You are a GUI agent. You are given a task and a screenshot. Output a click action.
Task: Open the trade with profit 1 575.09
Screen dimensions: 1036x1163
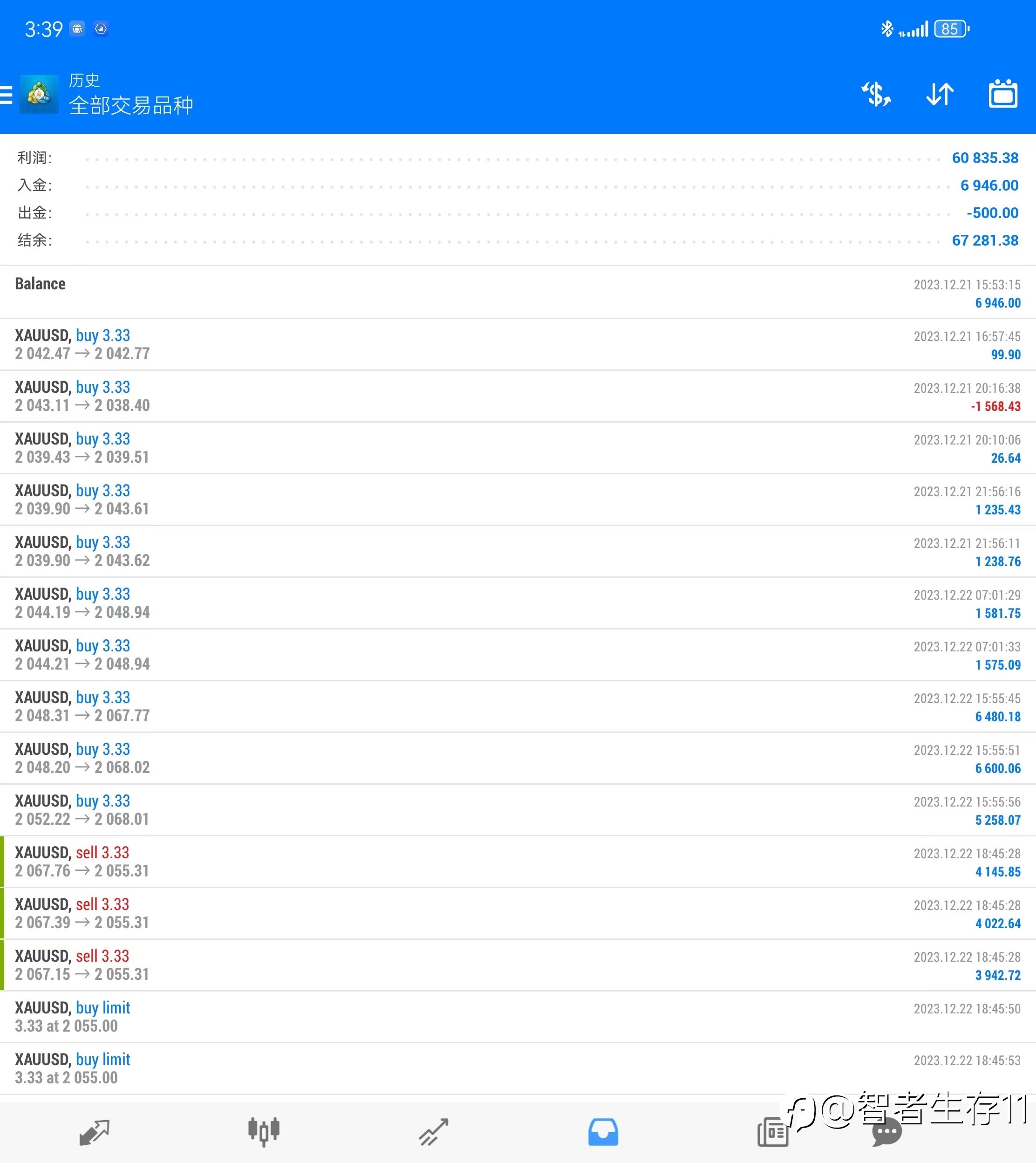tap(518, 655)
